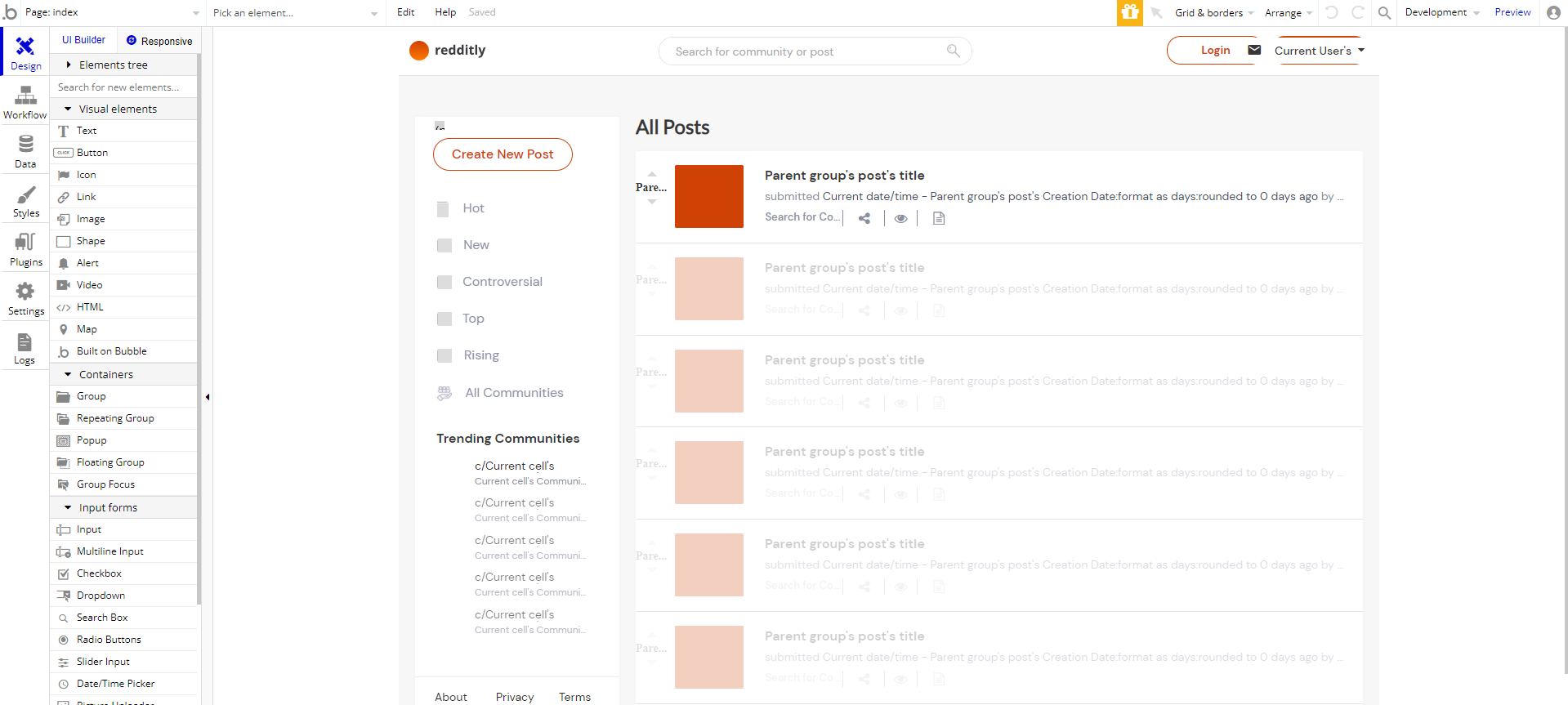Click the magnifier search icon in top toolbar
The width and height of the screenshot is (1568, 705).
point(1384,12)
